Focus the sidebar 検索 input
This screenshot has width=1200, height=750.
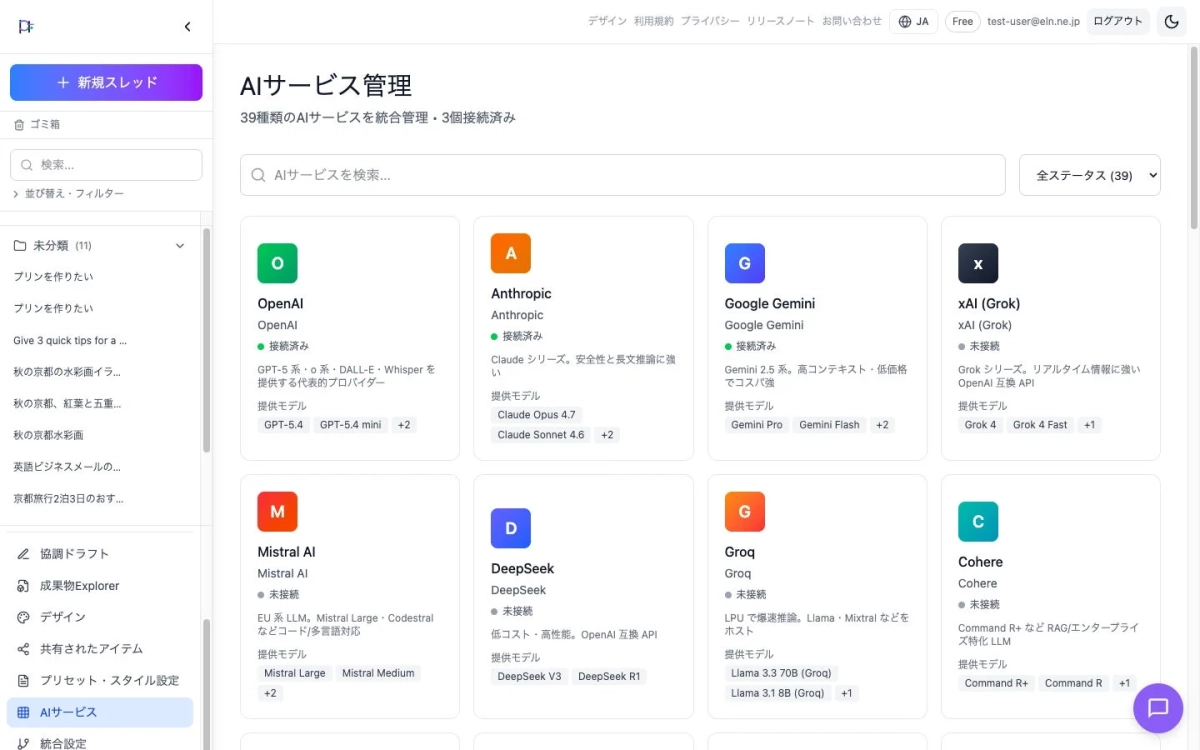(106, 165)
